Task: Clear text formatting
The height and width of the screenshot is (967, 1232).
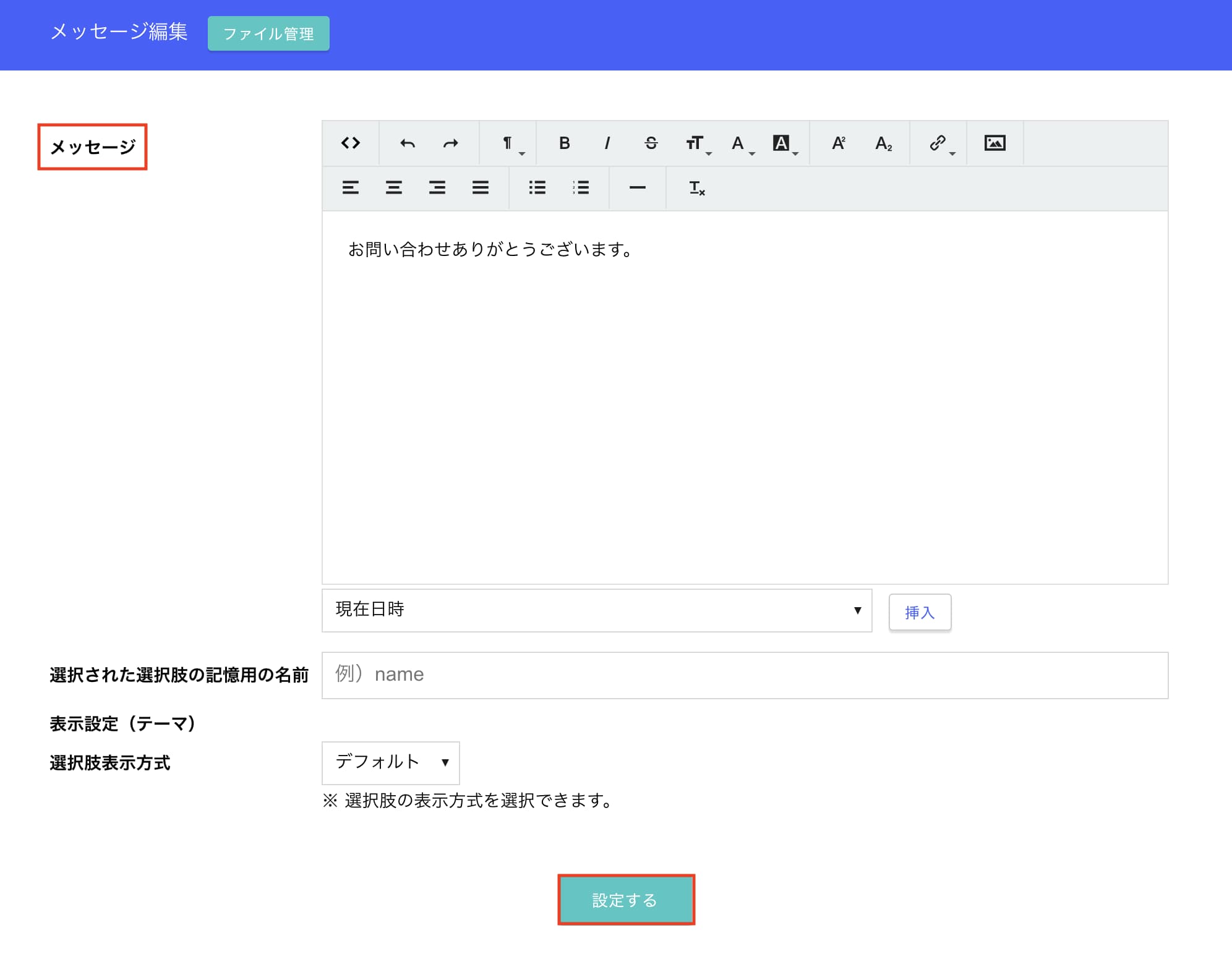Action: (697, 188)
